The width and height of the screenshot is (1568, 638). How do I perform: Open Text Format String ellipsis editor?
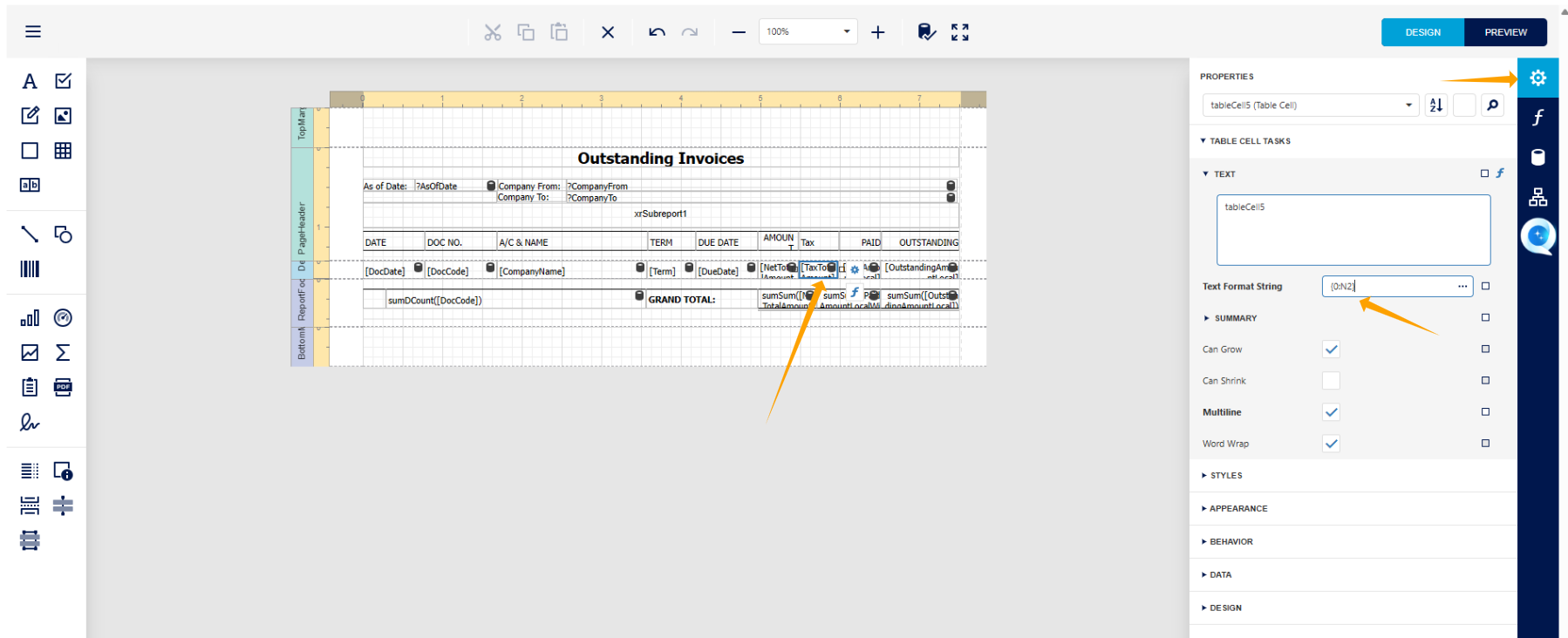click(1462, 287)
